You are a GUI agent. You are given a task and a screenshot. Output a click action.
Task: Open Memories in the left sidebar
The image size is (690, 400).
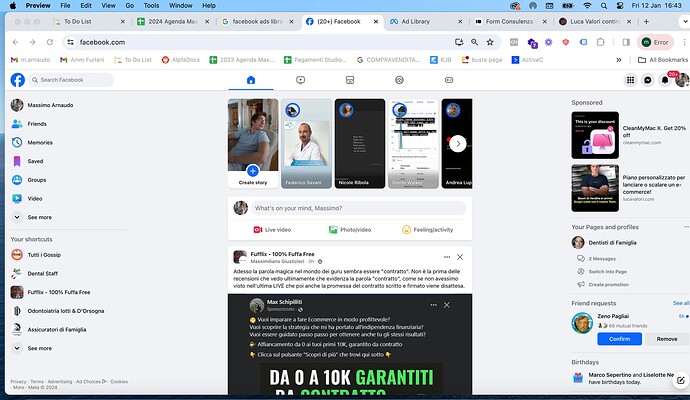[32, 143]
